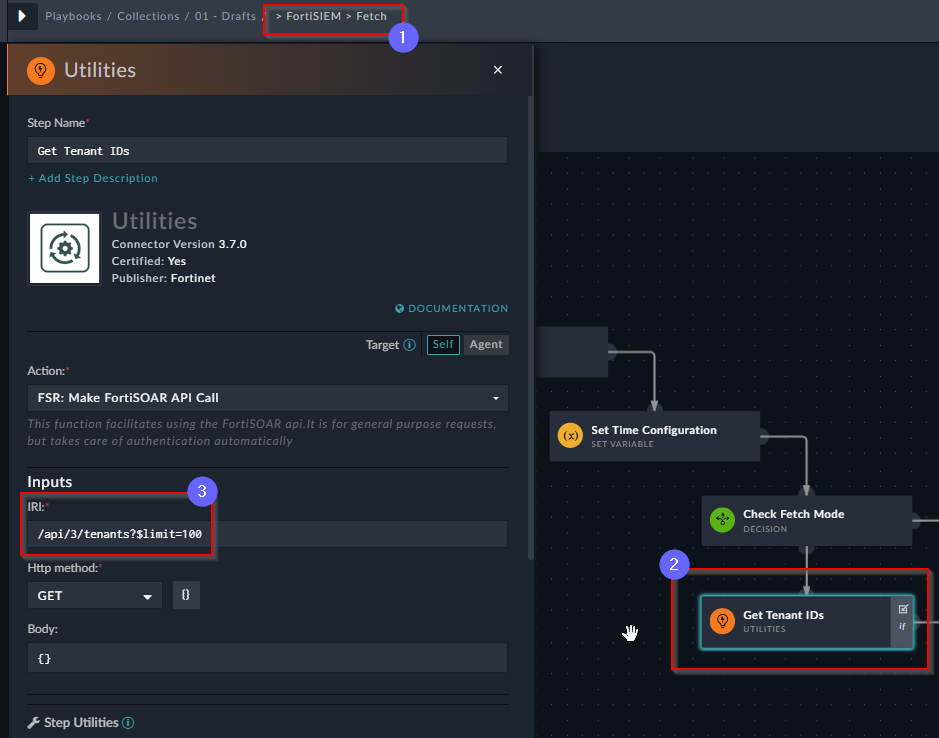Screen dimensions: 939x738
Task: Click the edit icon on Get Tenant IDs node
Action: click(x=903, y=609)
